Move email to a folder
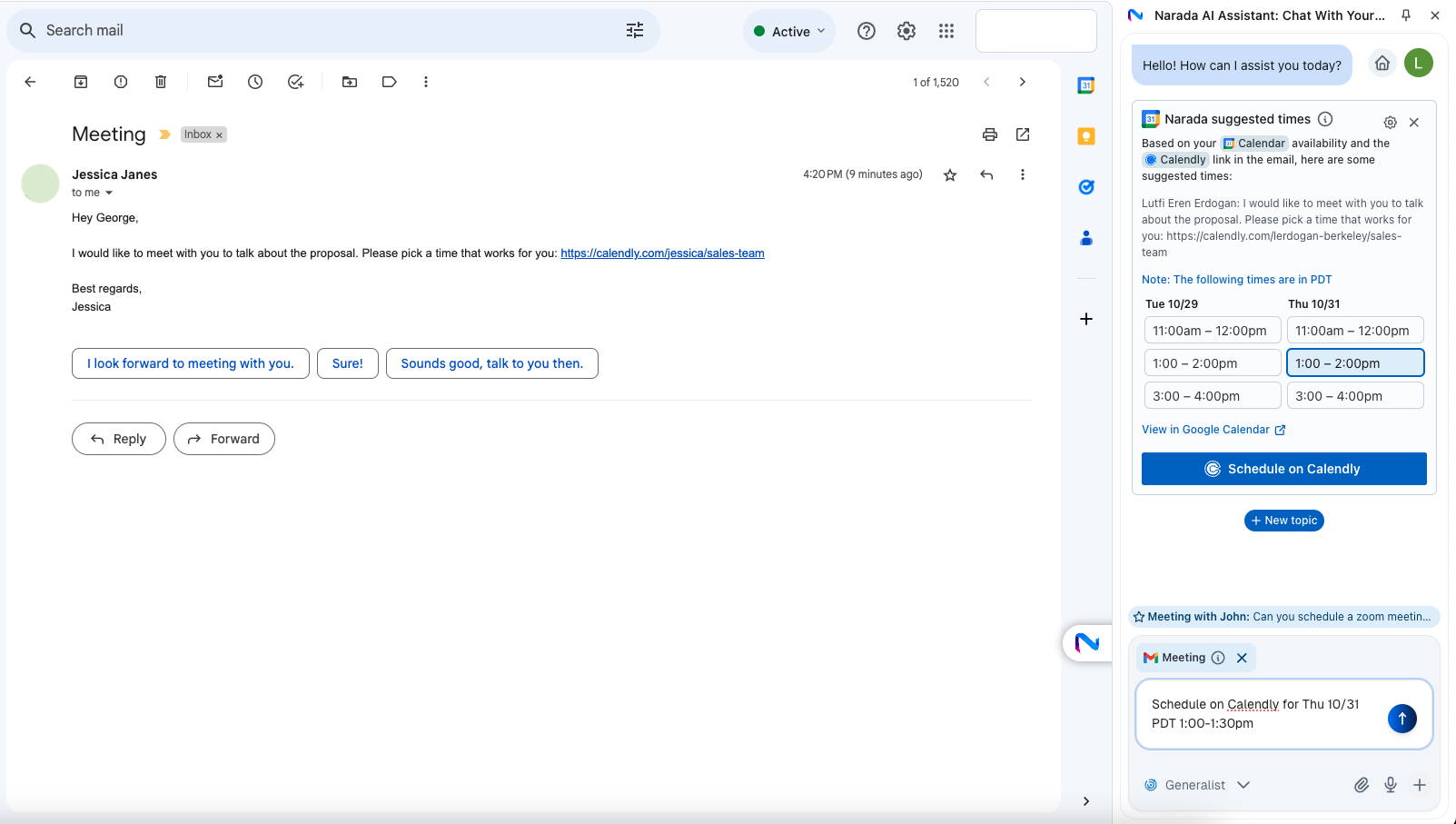1456x824 pixels. coord(350,82)
